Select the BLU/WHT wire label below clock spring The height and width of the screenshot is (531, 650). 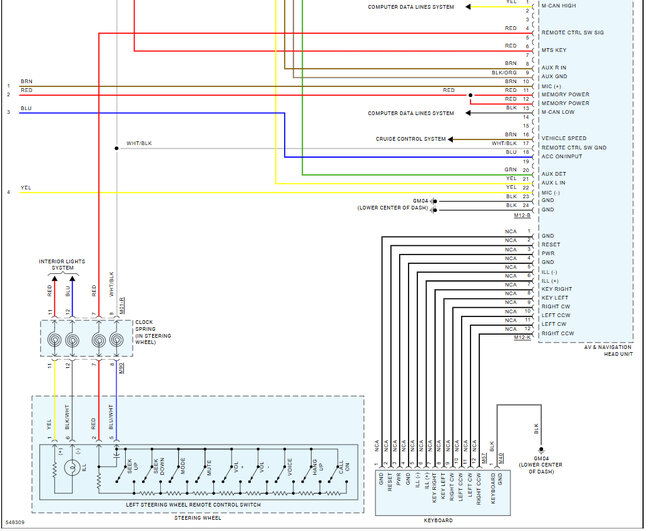[x=111, y=417]
